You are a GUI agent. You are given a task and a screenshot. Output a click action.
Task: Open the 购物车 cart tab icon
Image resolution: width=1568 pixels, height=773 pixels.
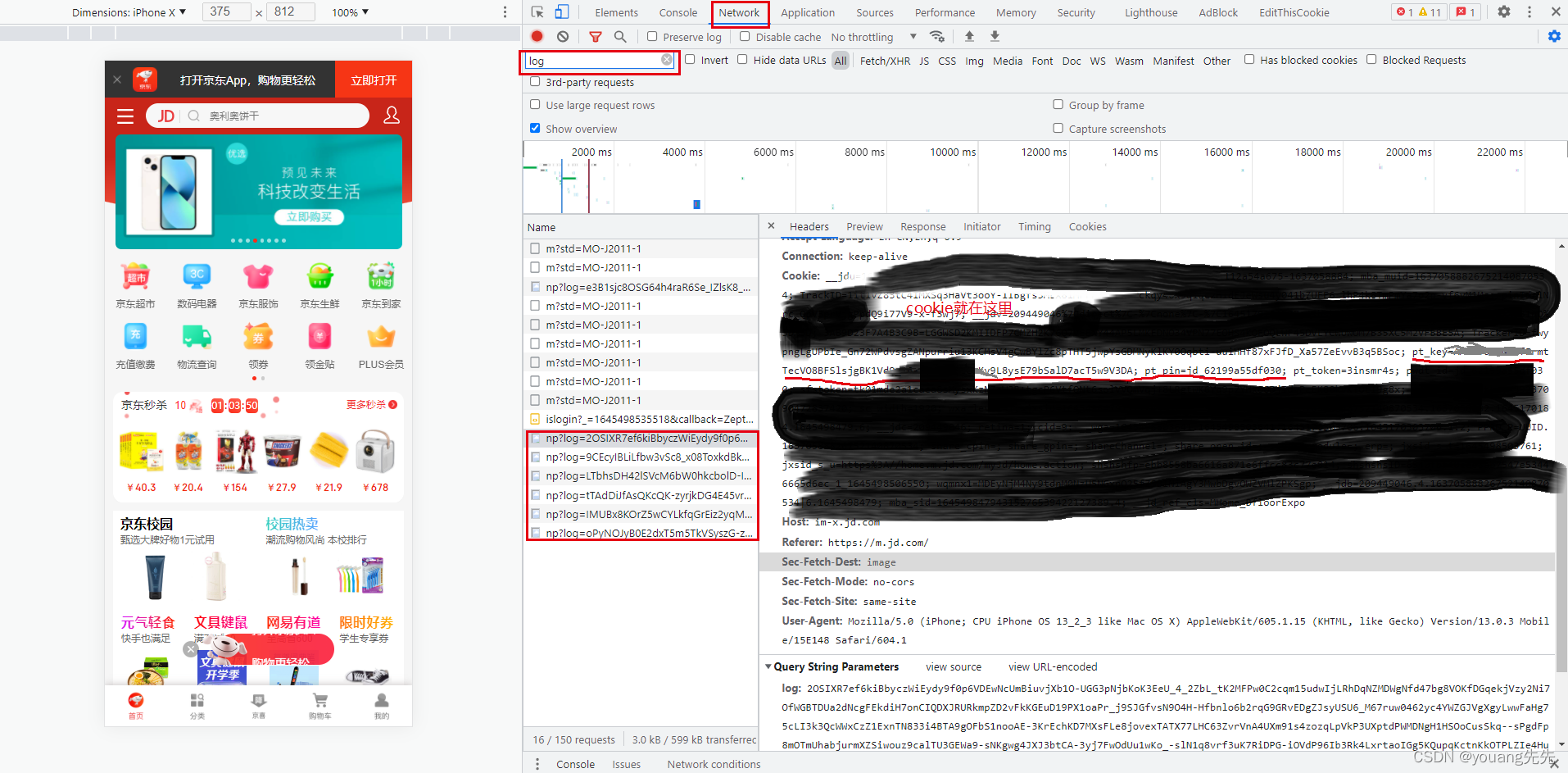320,701
